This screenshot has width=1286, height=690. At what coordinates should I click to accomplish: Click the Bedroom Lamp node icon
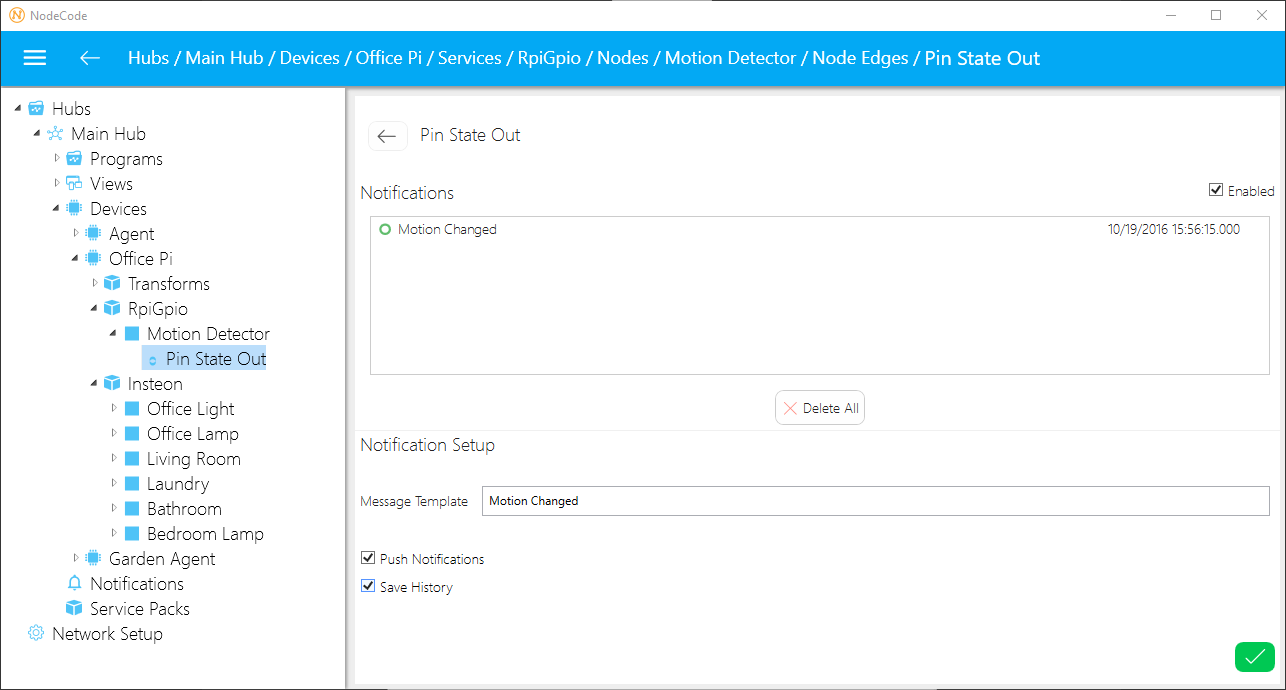tap(131, 534)
